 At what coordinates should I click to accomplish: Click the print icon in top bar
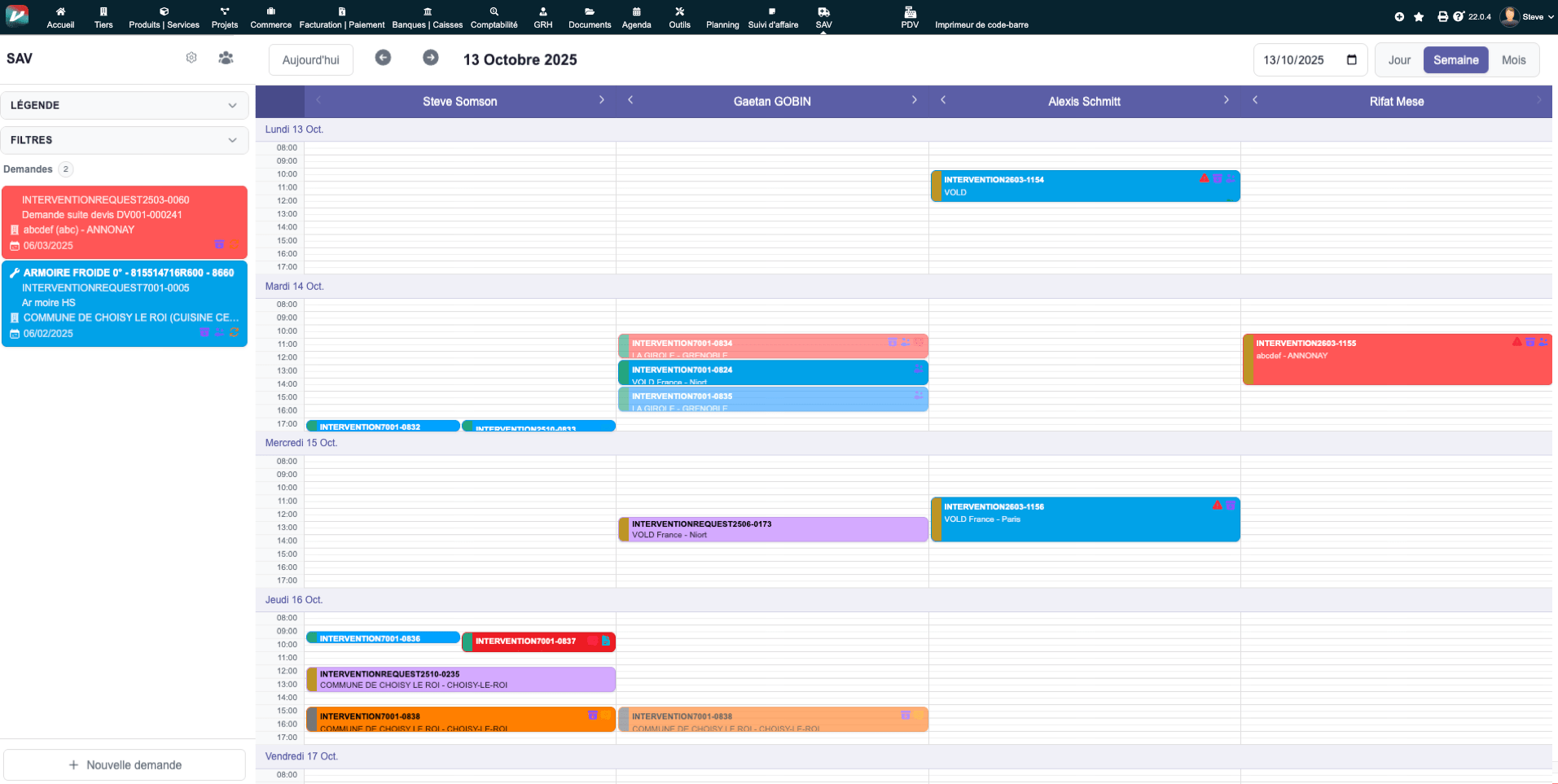click(1442, 16)
